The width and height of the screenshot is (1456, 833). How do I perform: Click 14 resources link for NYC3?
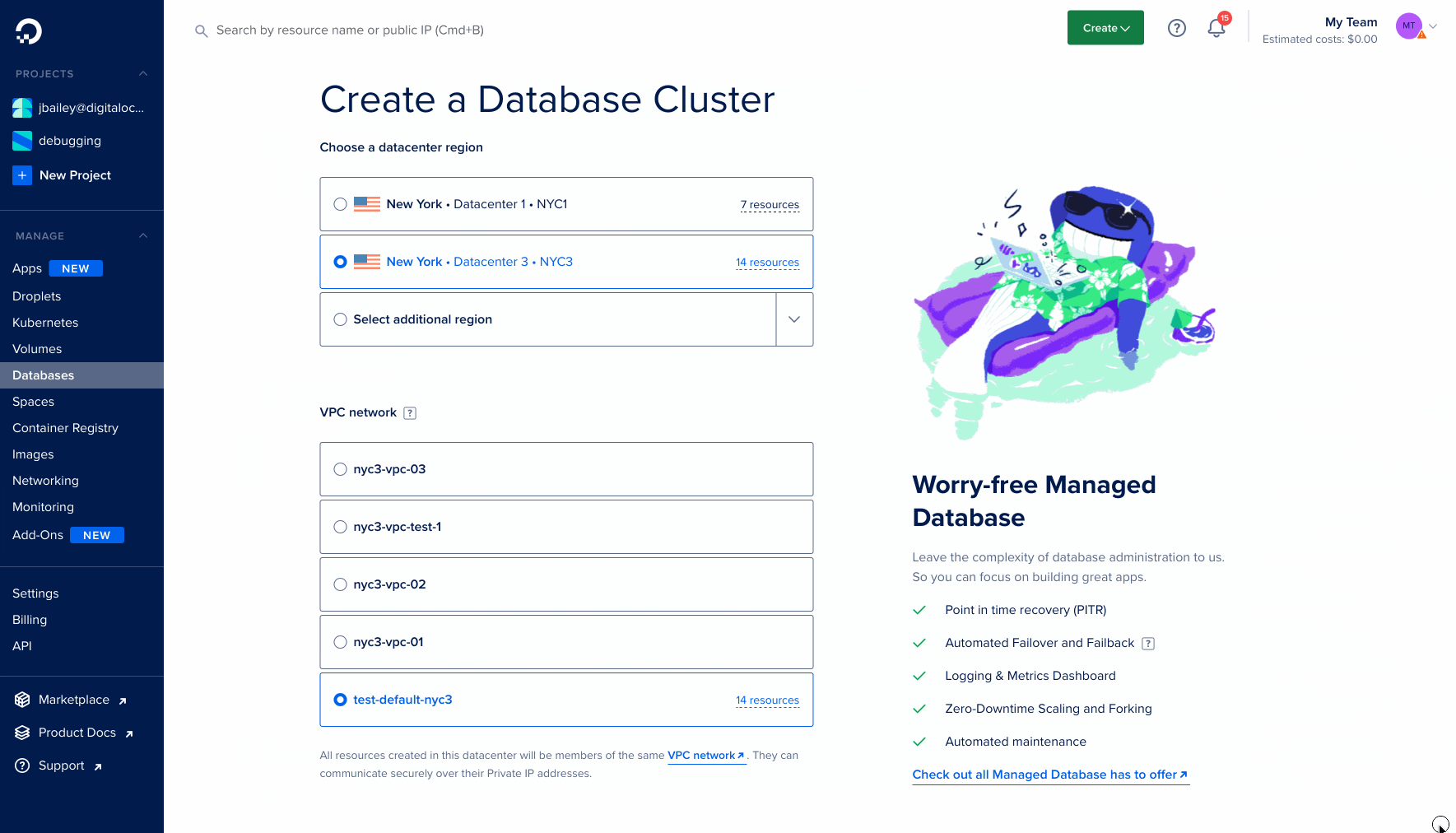coord(767,263)
